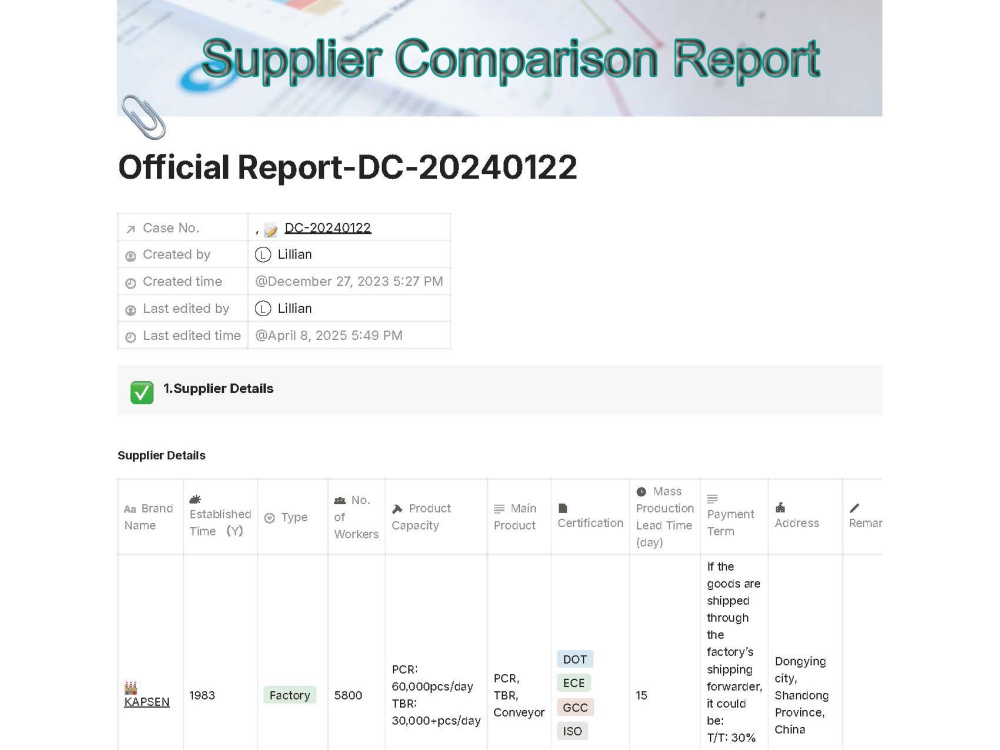Click the DOT certification tag
This screenshot has height=750, width=1000.
(575, 659)
